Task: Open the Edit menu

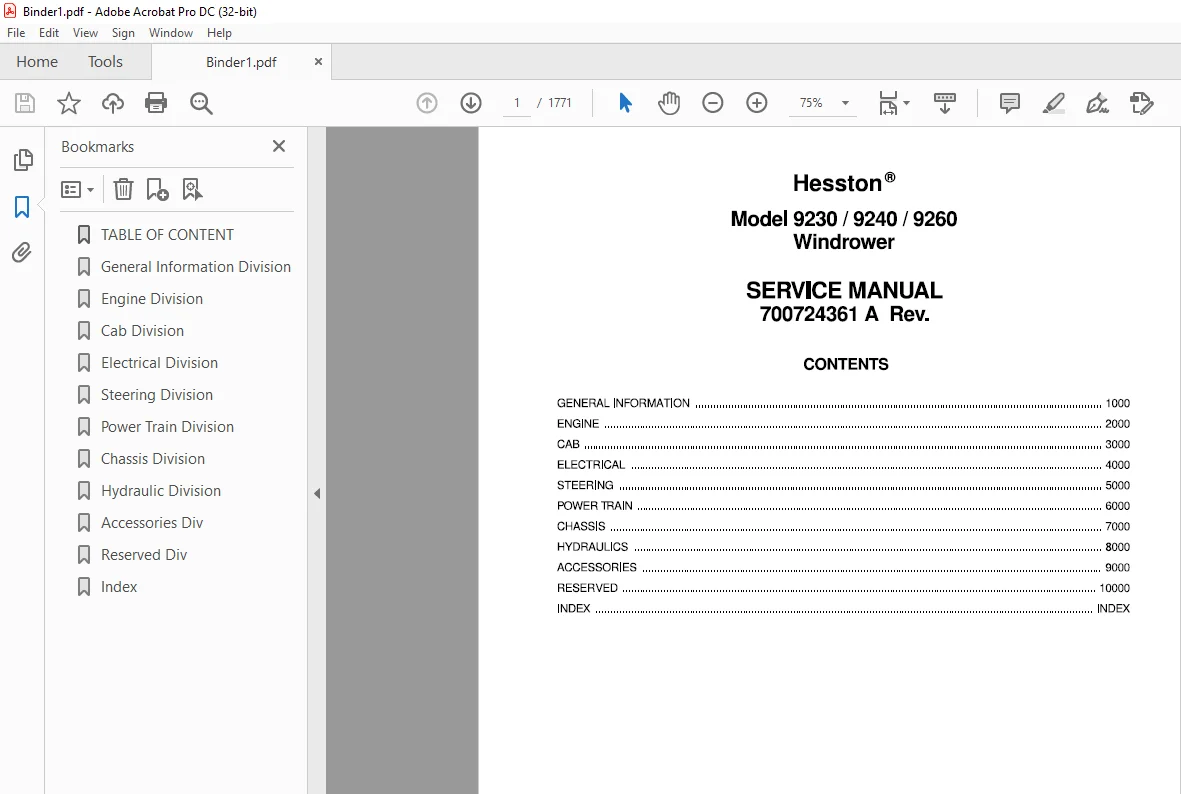Action: click(49, 32)
